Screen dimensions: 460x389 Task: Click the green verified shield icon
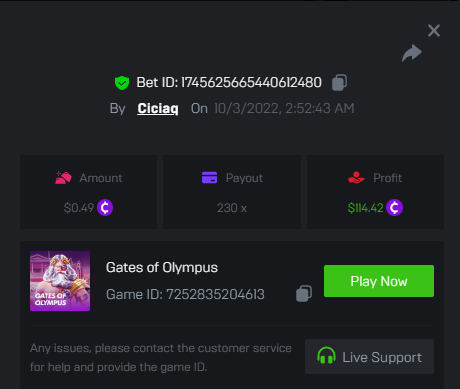coord(122,83)
